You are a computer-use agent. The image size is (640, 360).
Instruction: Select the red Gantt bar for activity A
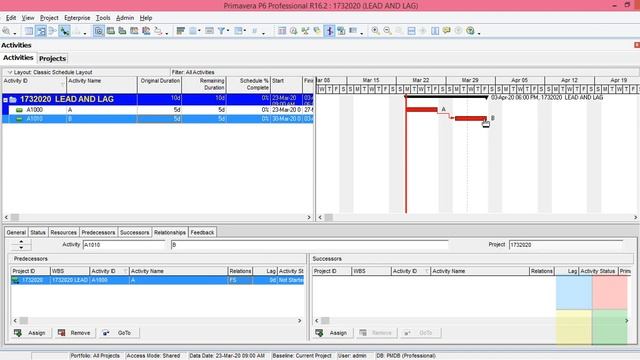click(x=421, y=109)
